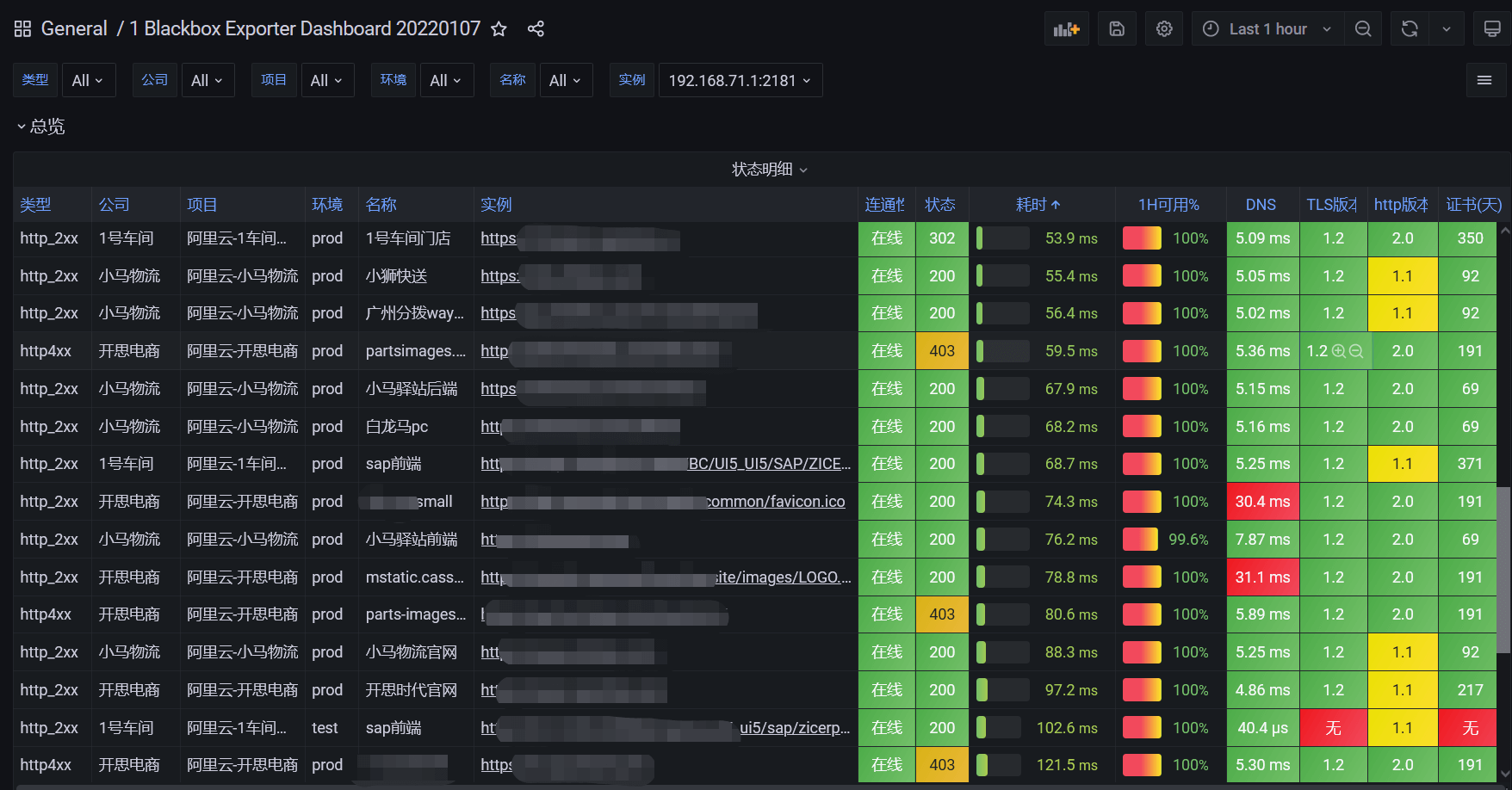
Task: Click 403 status for partsimages row
Action: tap(942, 351)
